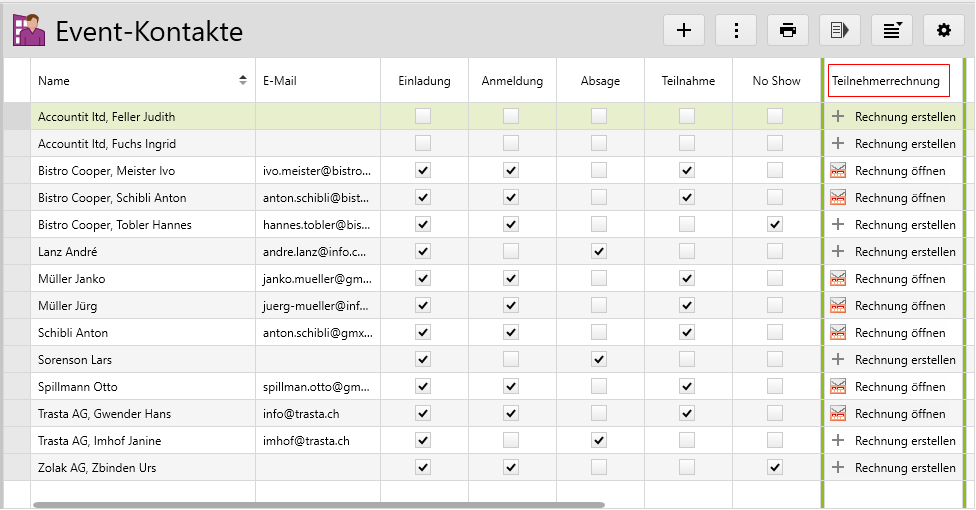Viewport: 976px width, 510px height.
Task: Click the printer icon in toolbar
Action: 788,30
